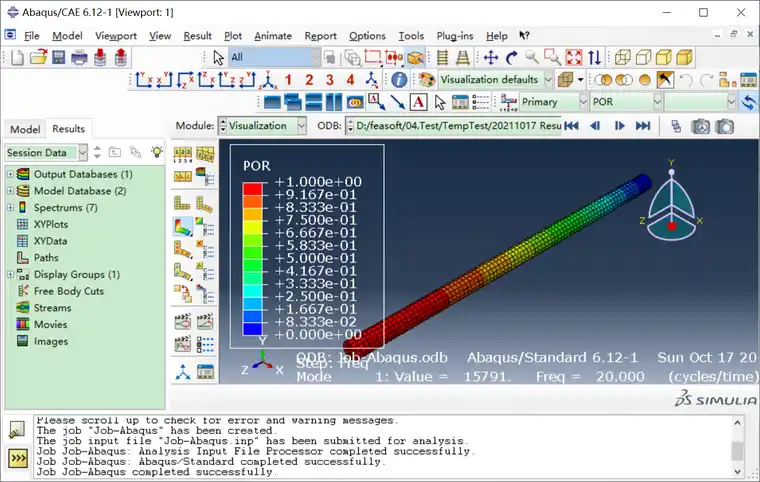Jump to the first frame
This screenshot has width=760, height=482.
571,126
